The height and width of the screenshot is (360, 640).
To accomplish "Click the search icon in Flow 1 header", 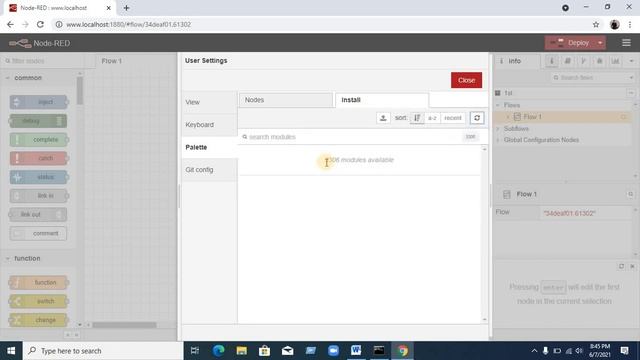I will pos(631,194).
